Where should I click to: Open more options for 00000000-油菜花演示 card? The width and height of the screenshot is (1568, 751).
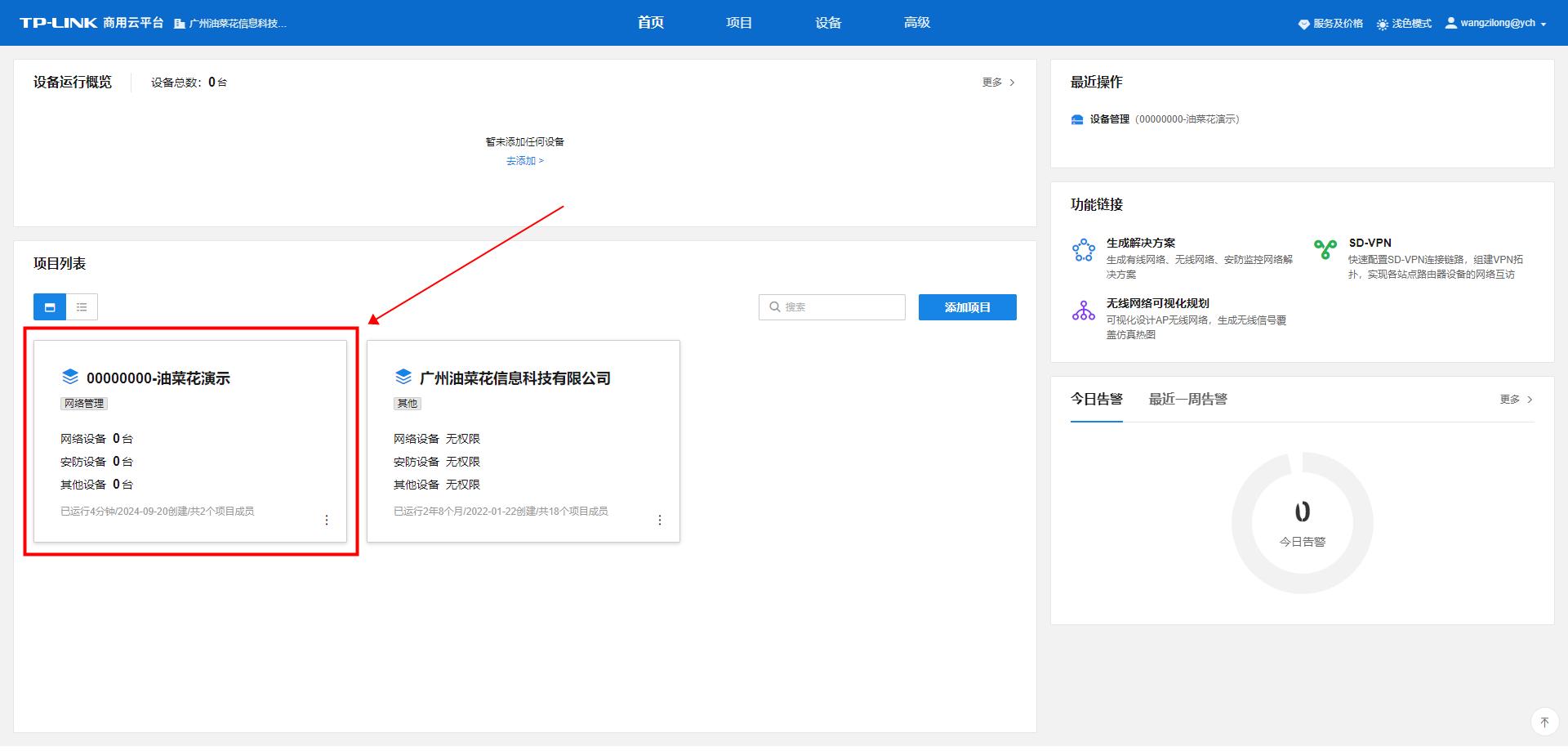327,521
